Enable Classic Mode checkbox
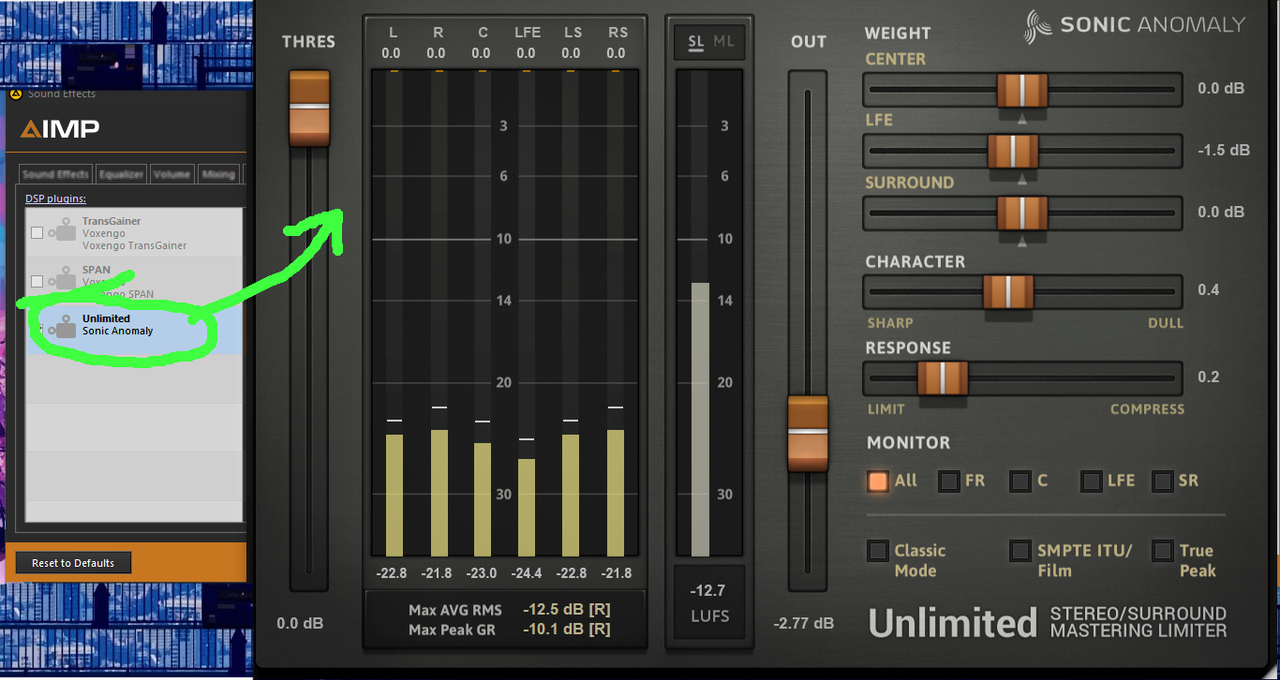Screen dimensions: 1280x680 point(877,550)
